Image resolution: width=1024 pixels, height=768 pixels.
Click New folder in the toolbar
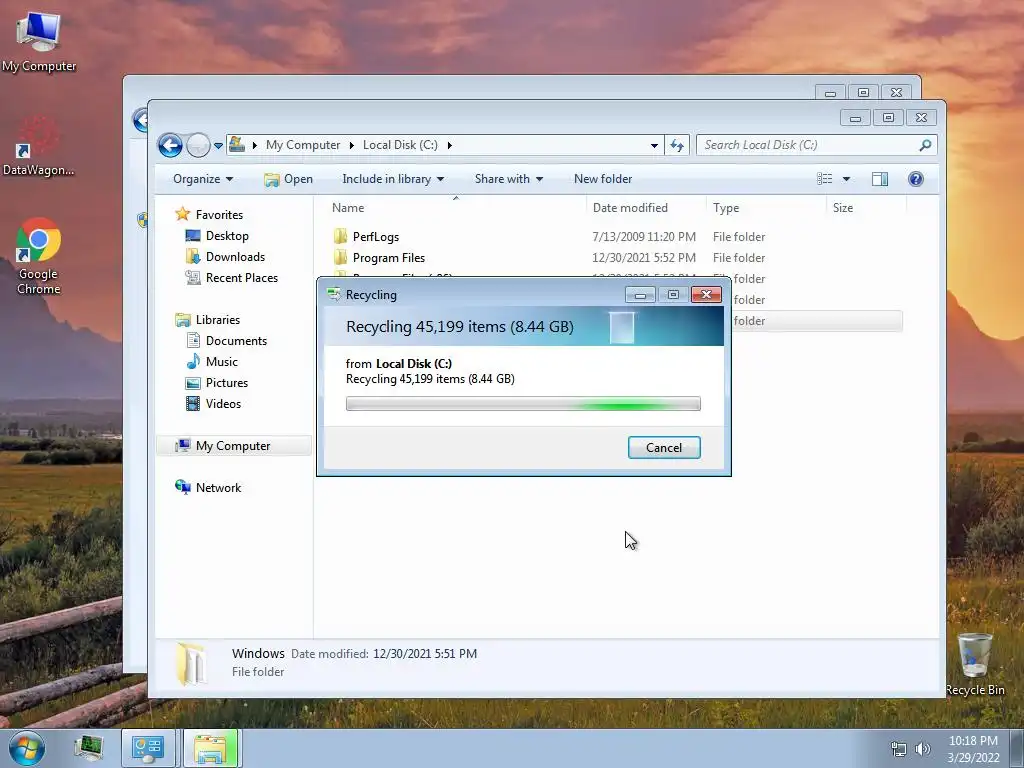[x=603, y=179]
